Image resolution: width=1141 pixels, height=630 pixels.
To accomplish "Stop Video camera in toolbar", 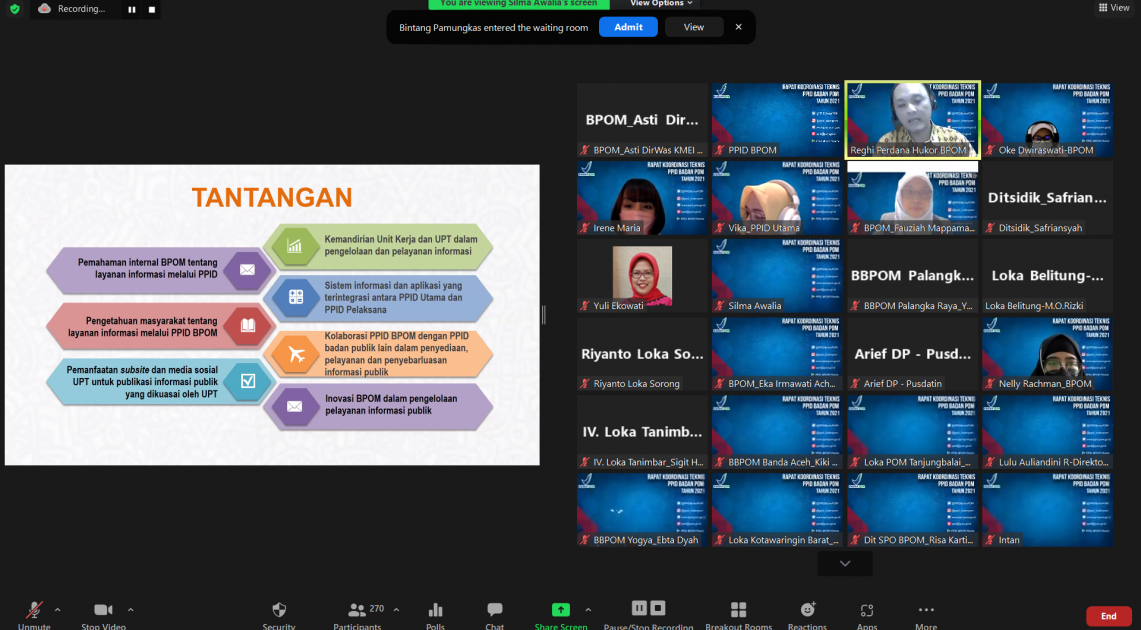I will coord(103,612).
